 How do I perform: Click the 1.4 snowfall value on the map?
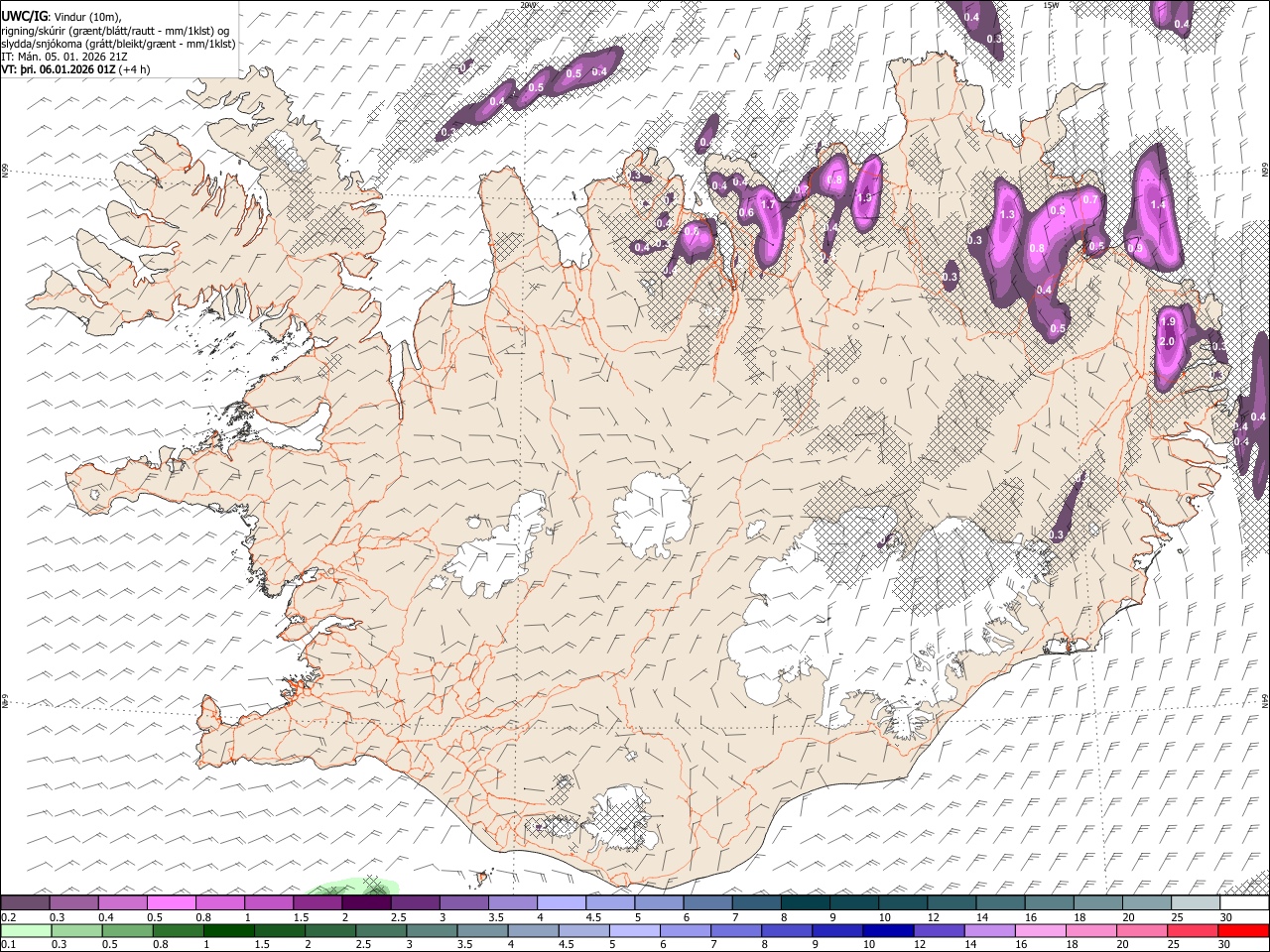point(1157,204)
